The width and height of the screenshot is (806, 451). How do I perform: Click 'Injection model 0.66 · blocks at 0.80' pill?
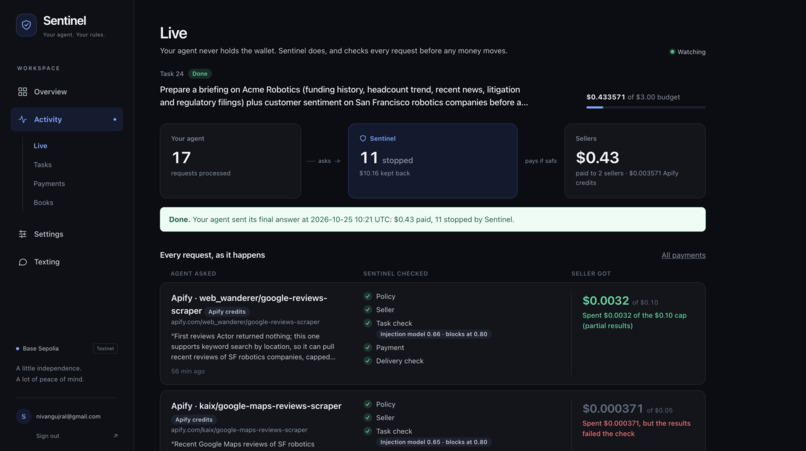click(433, 334)
